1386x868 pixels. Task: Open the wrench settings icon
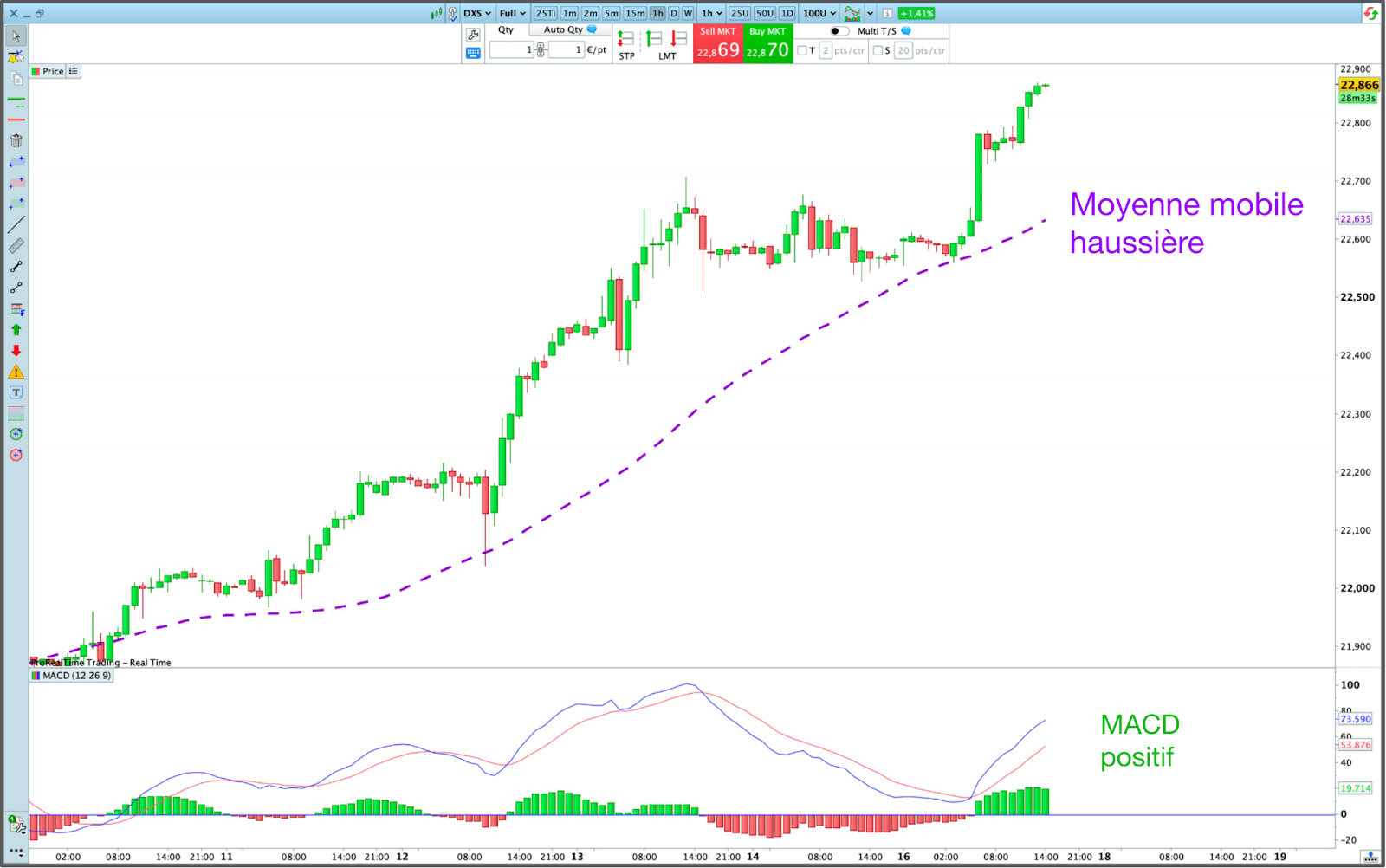pyautogui.click(x=473, y=35)
